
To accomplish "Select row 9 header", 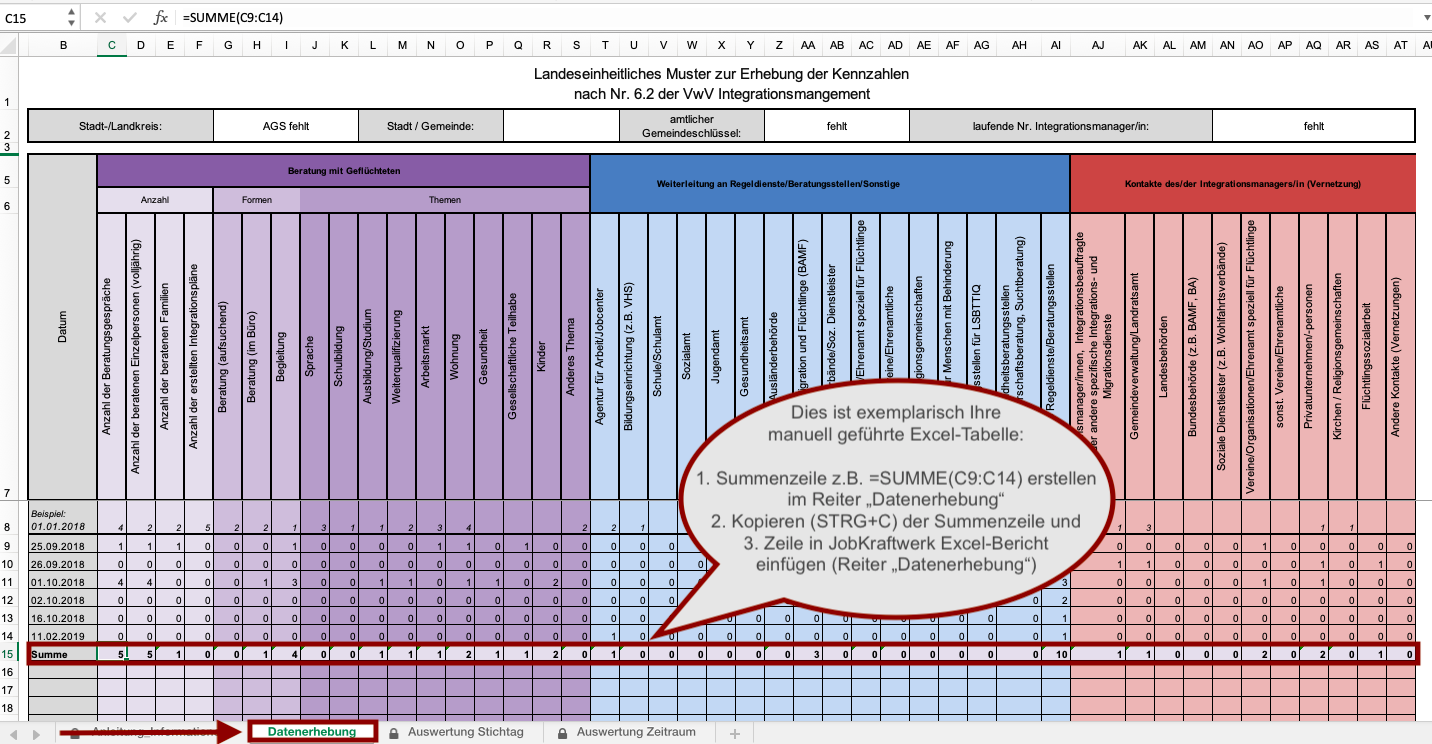I will [8, 546].
